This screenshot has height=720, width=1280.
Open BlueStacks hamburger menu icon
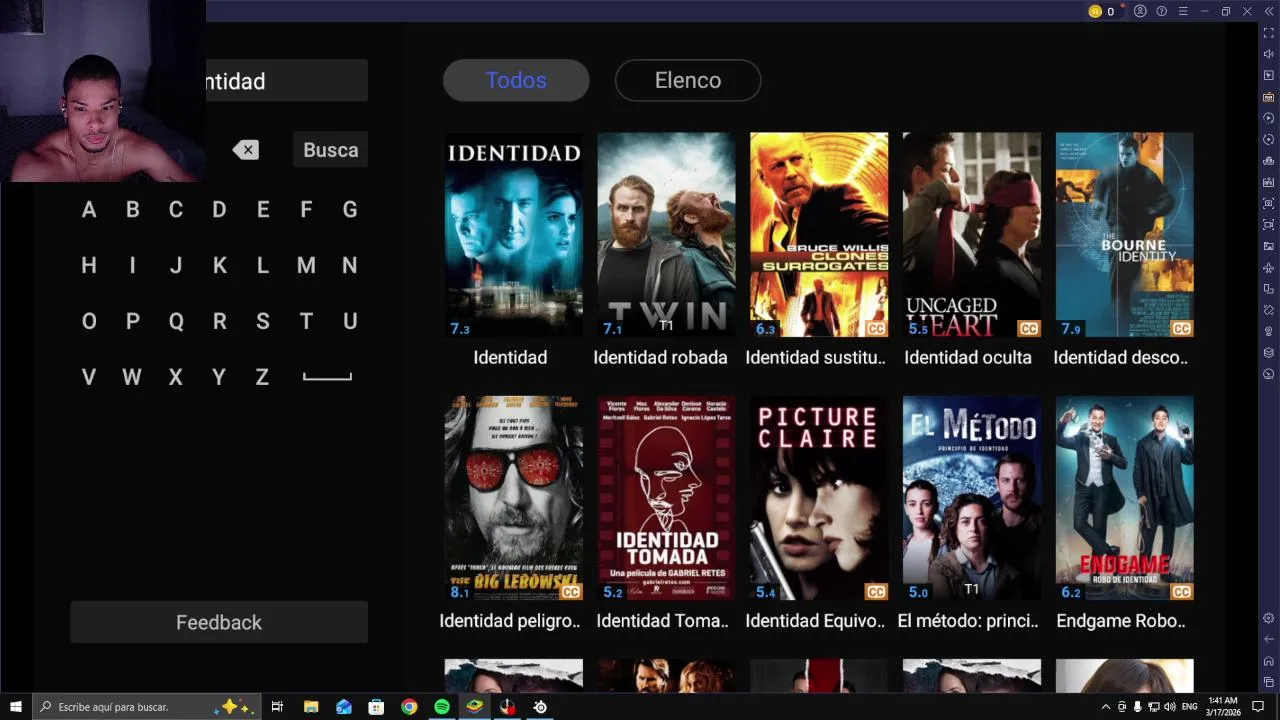[1183, 11]
